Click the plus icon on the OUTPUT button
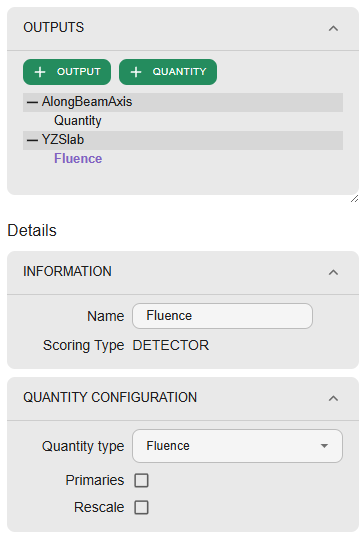363x536 pixels. point(40,72)
